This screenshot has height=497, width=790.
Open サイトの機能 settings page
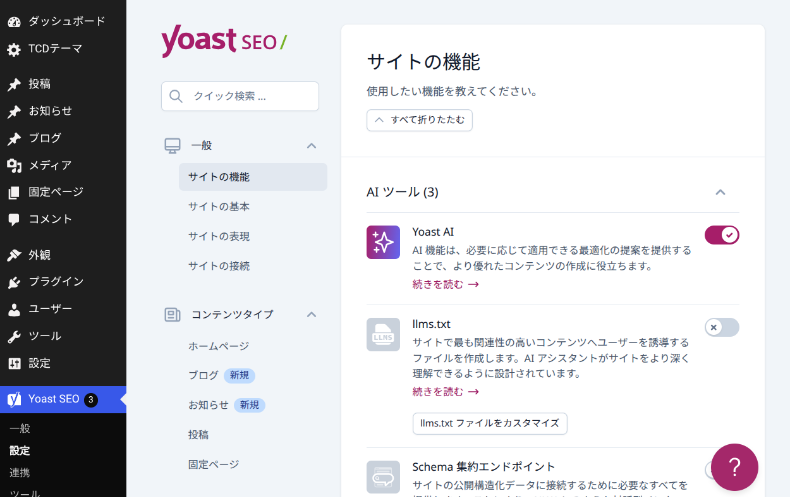253,177
